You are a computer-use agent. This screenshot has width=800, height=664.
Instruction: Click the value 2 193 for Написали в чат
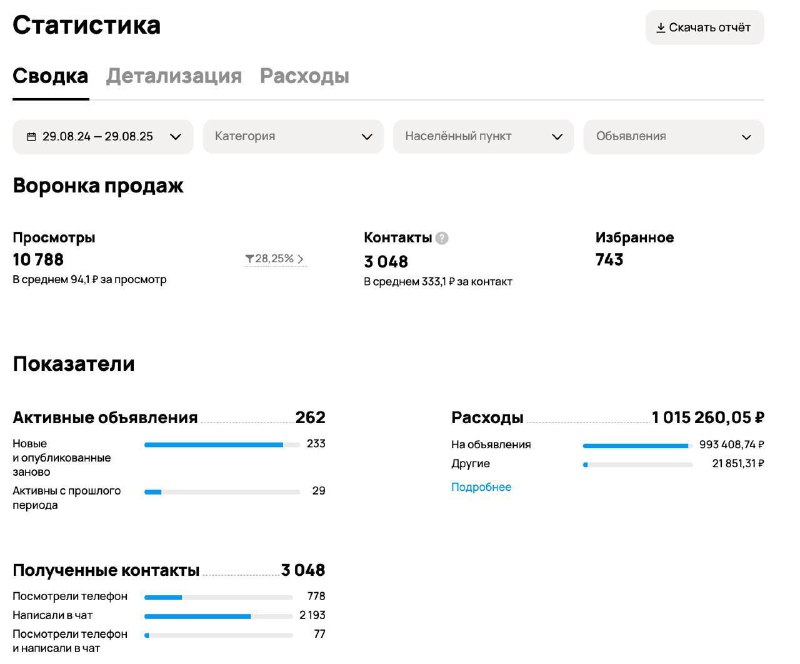point(312,616)
